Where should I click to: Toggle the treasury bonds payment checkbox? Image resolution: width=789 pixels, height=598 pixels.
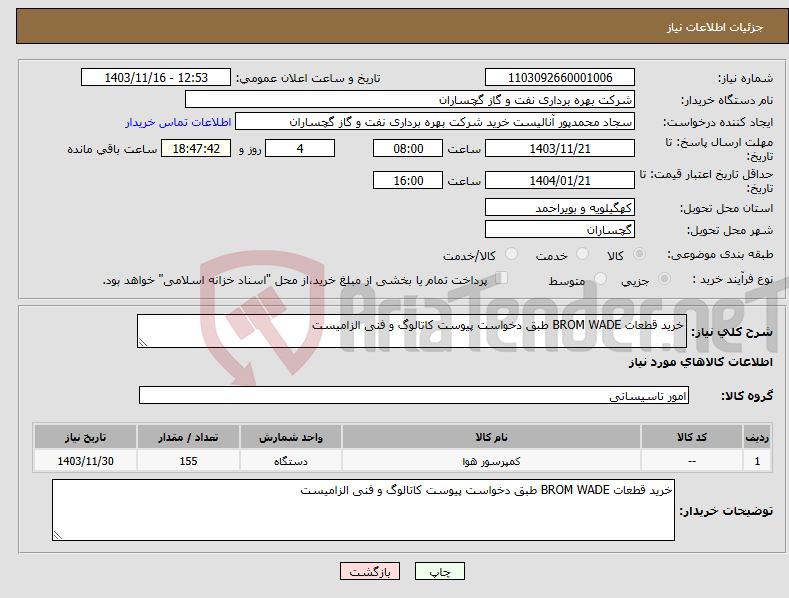[501, 277]
